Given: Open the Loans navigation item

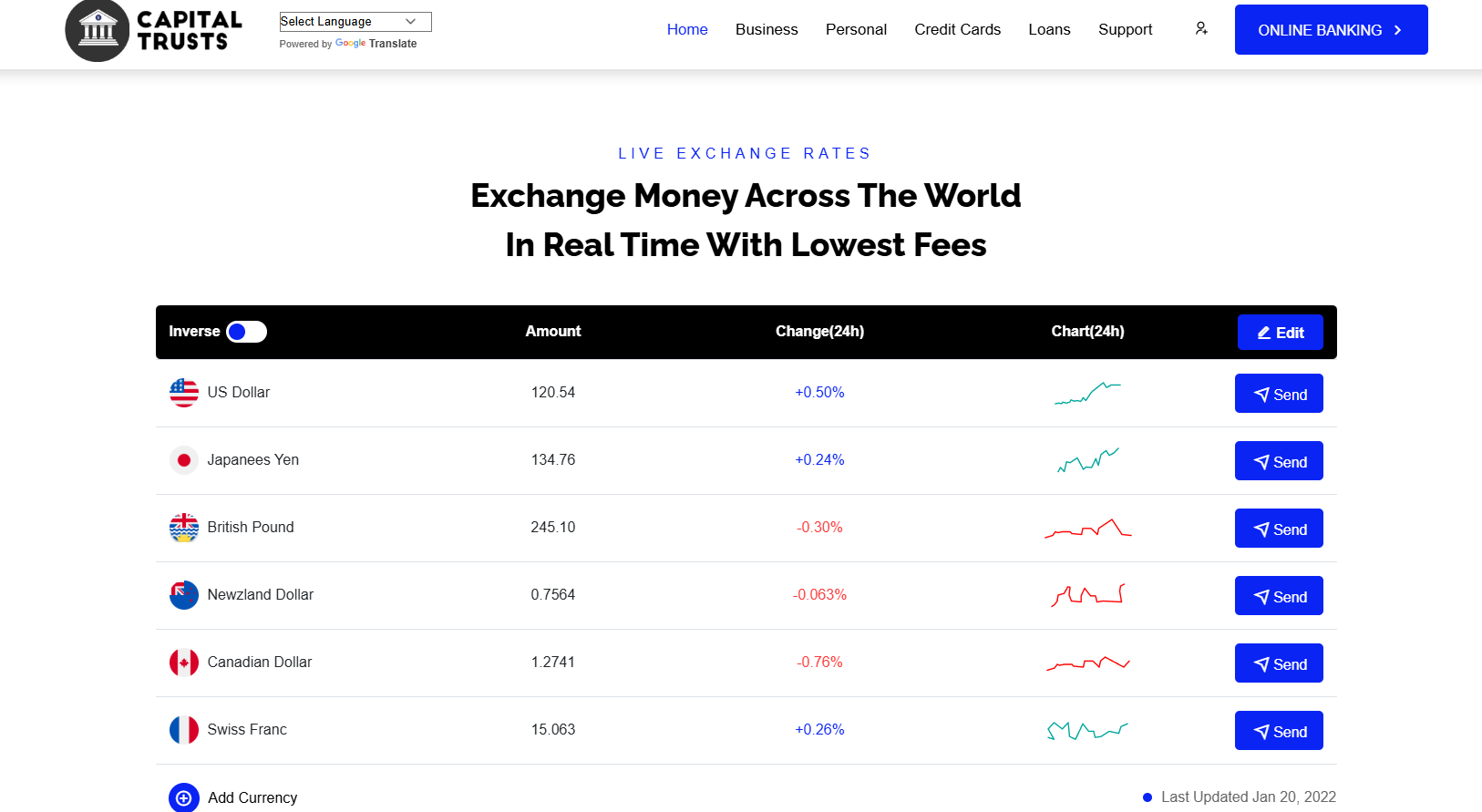Looking at the screenshot, I should (1049, 29).
